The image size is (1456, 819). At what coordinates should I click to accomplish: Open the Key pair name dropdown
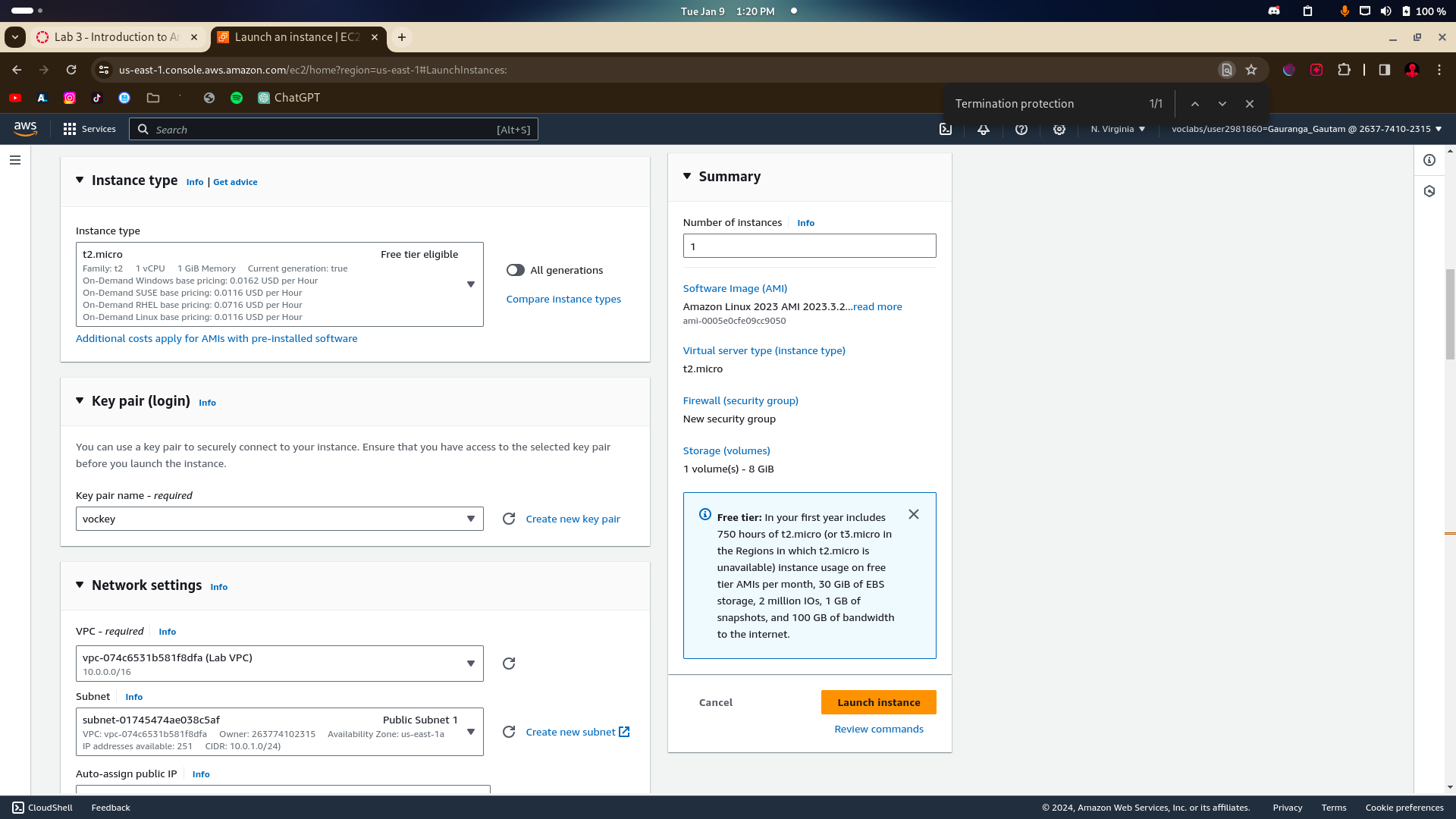279,519
